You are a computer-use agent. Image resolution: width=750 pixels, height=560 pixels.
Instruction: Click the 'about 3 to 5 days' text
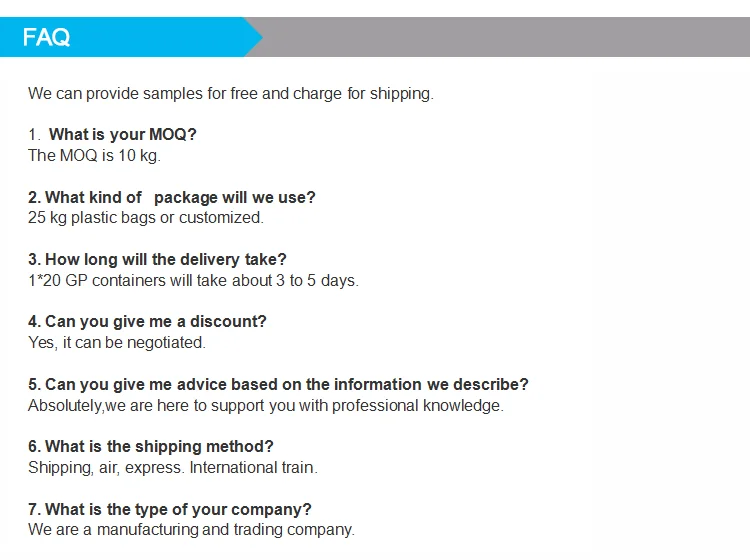pos(294,280)
